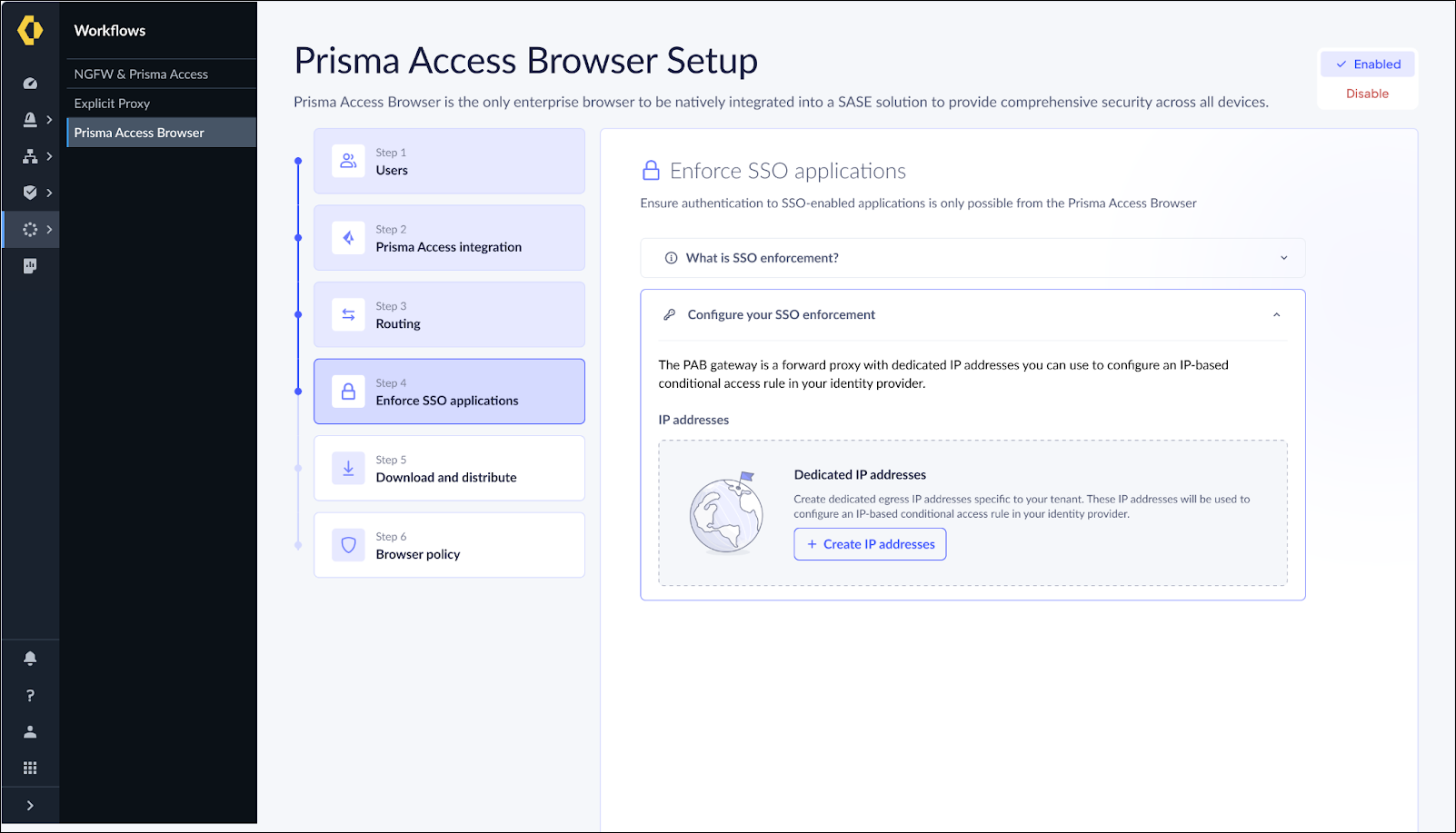
Task: Open NGFW & Prisma Access menu item
Action: tap(141, 74)
